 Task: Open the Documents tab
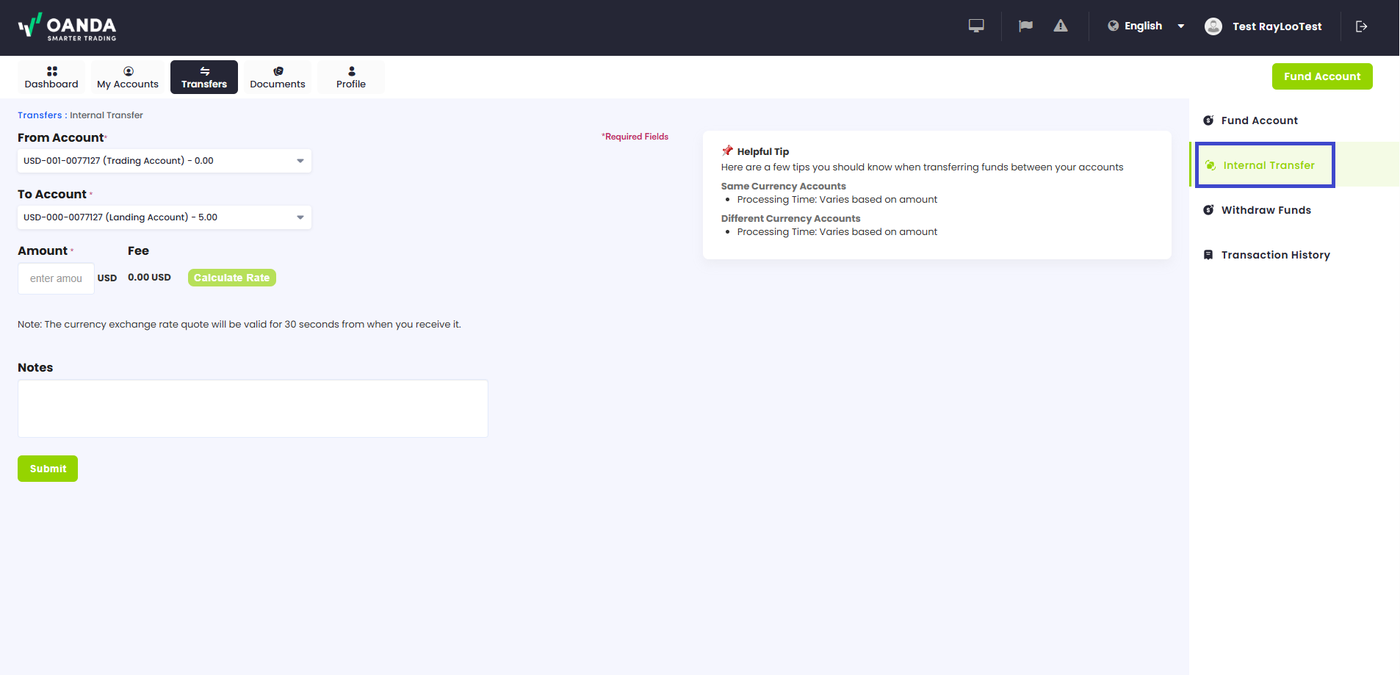[278, 77]
